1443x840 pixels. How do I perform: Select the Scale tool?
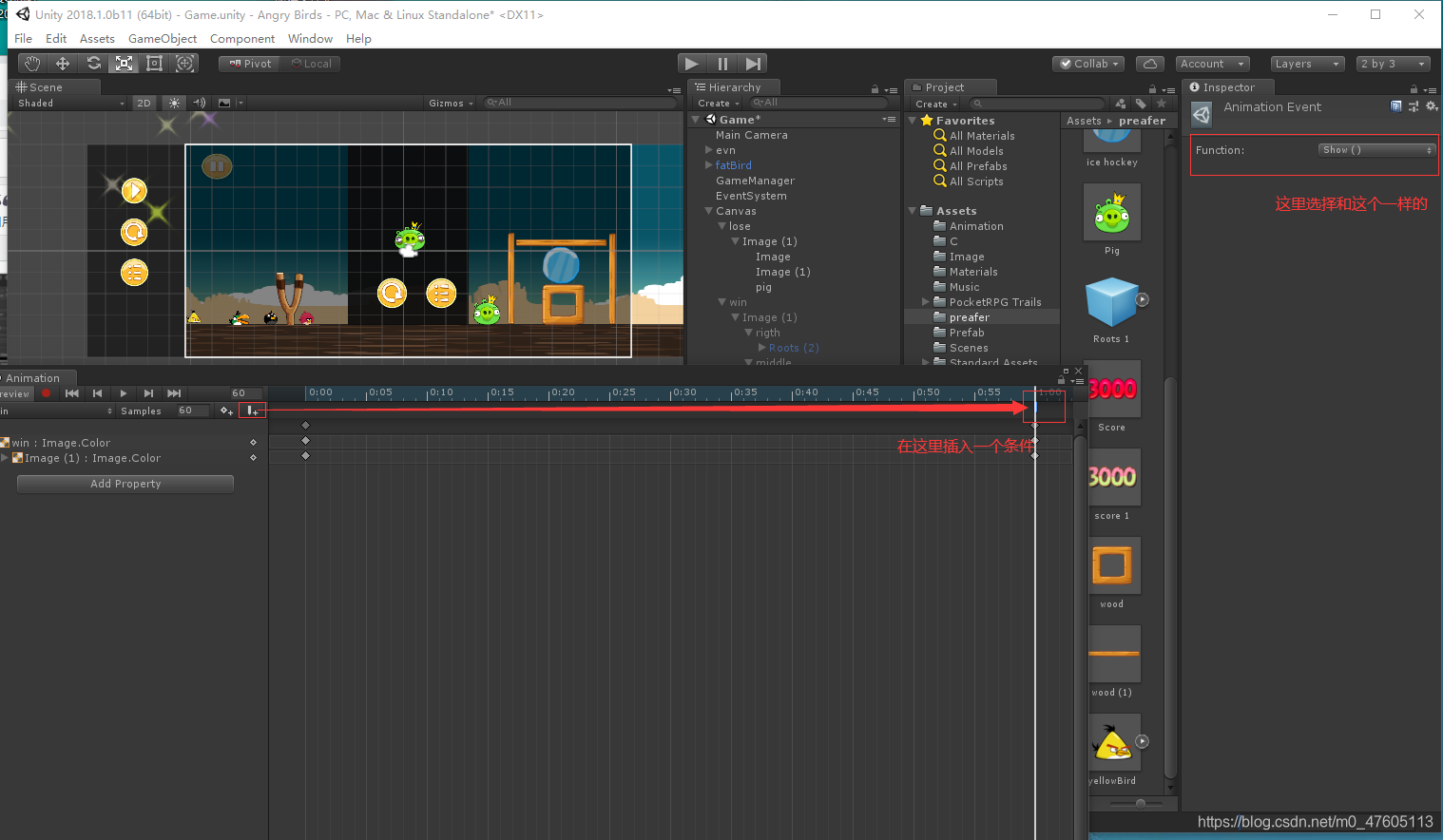[x=124, y=64]
